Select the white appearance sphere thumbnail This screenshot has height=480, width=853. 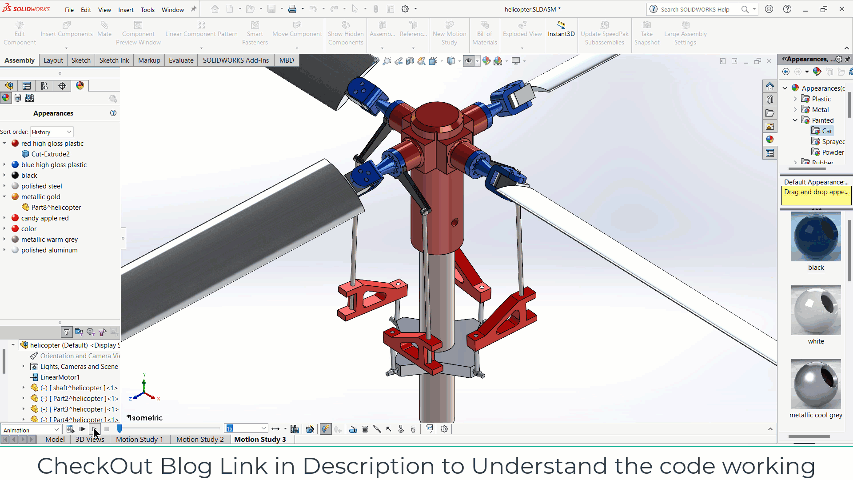click(x=815, y=311)
